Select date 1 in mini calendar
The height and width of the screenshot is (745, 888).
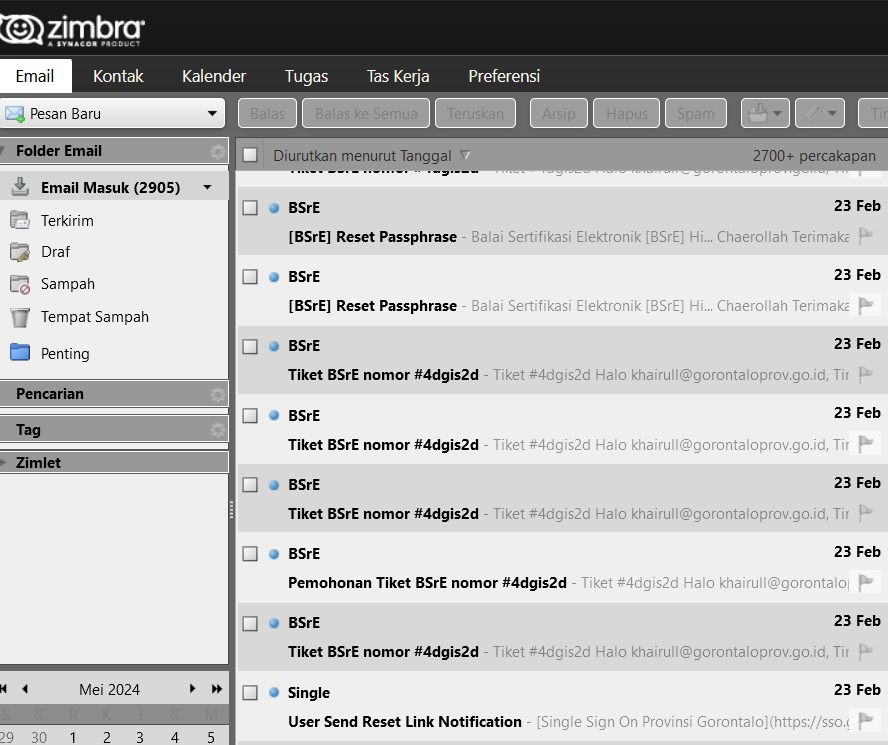tap(72, 737)
